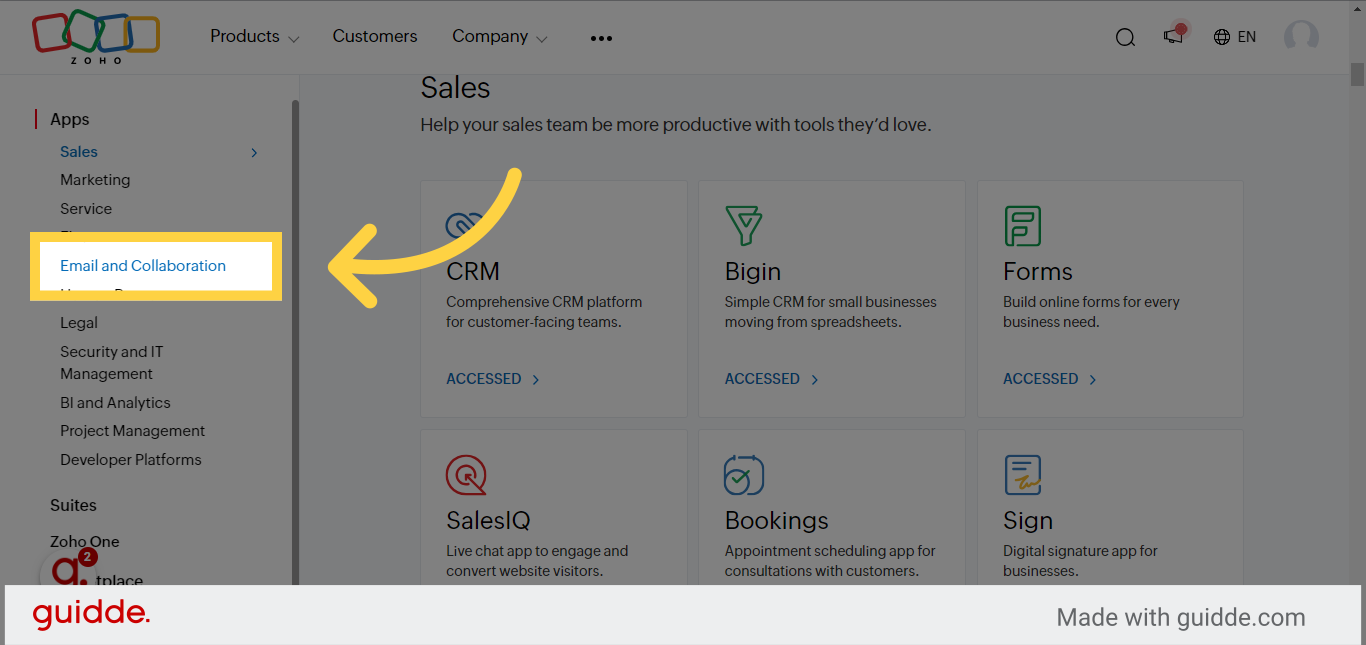Select Service in the sidebar

pyautogui.click(x=86, y=209)
